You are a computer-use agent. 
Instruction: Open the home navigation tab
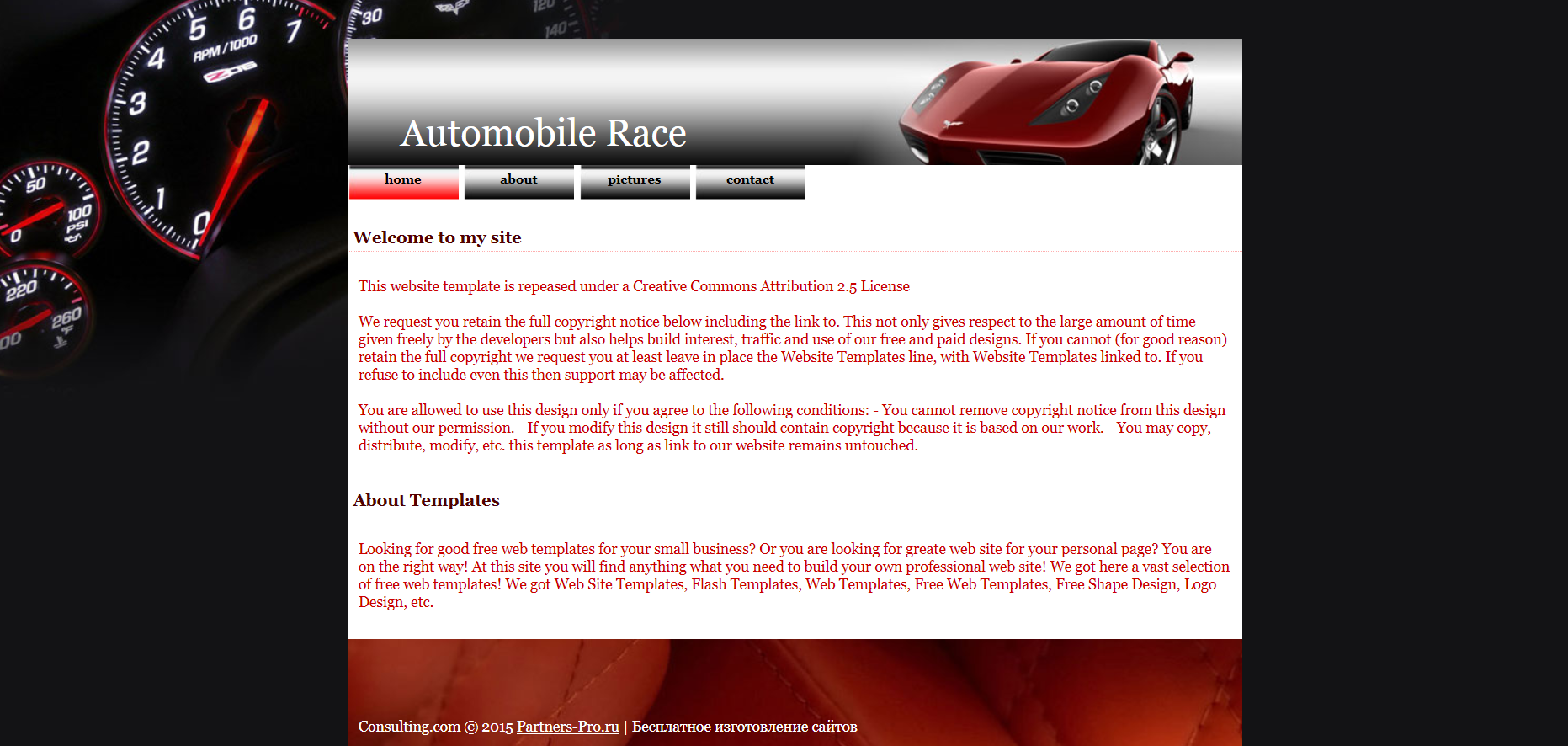tap(403, 182)
